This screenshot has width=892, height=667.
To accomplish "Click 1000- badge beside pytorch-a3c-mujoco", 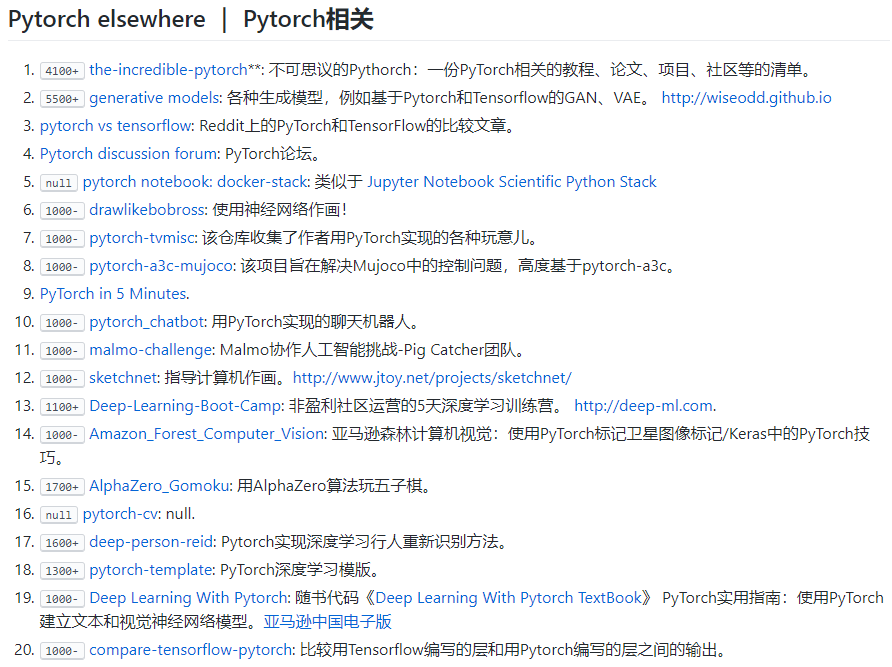I will (x=62, y=266).
